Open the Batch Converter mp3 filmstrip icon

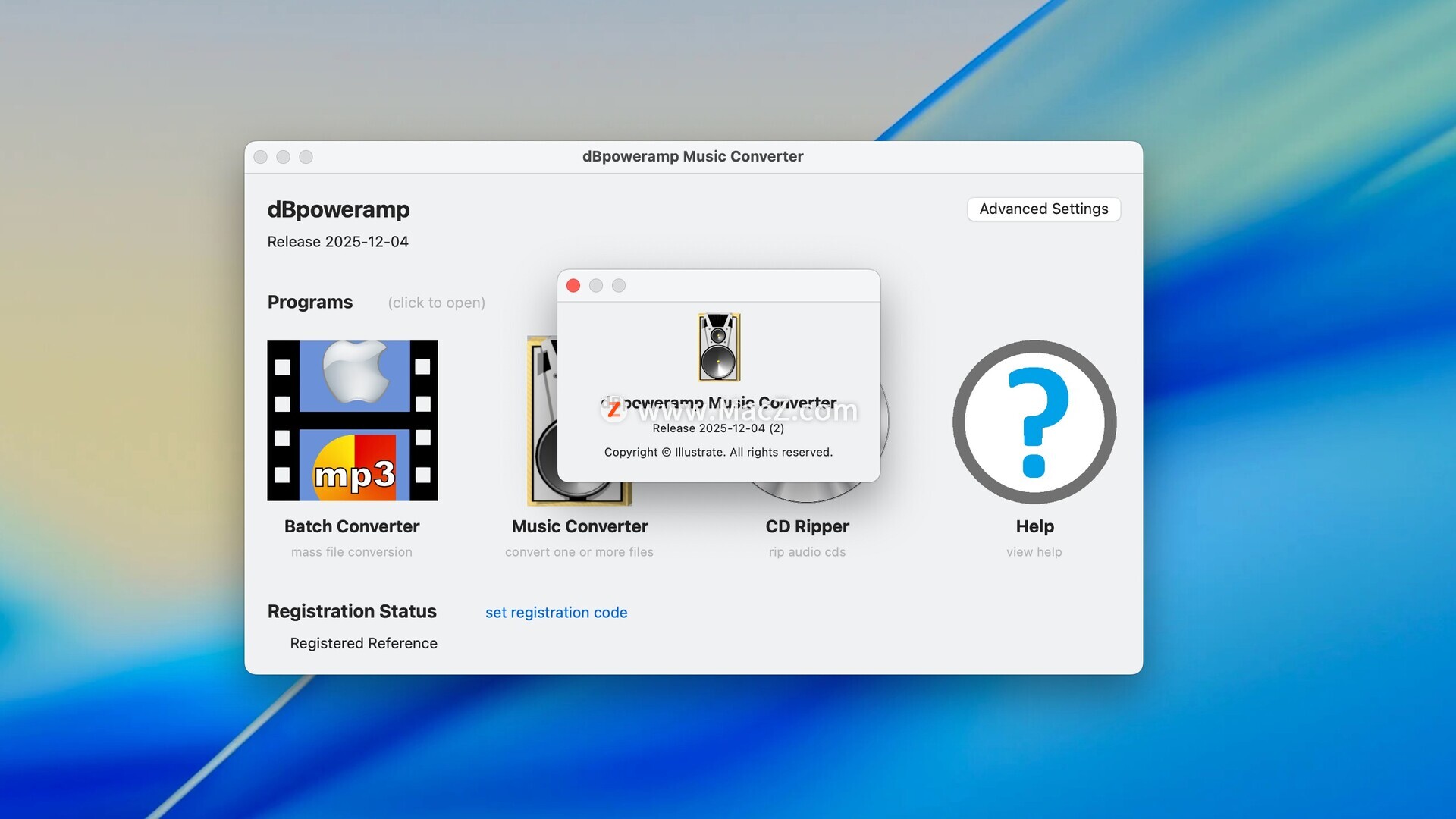coord(352,421)
